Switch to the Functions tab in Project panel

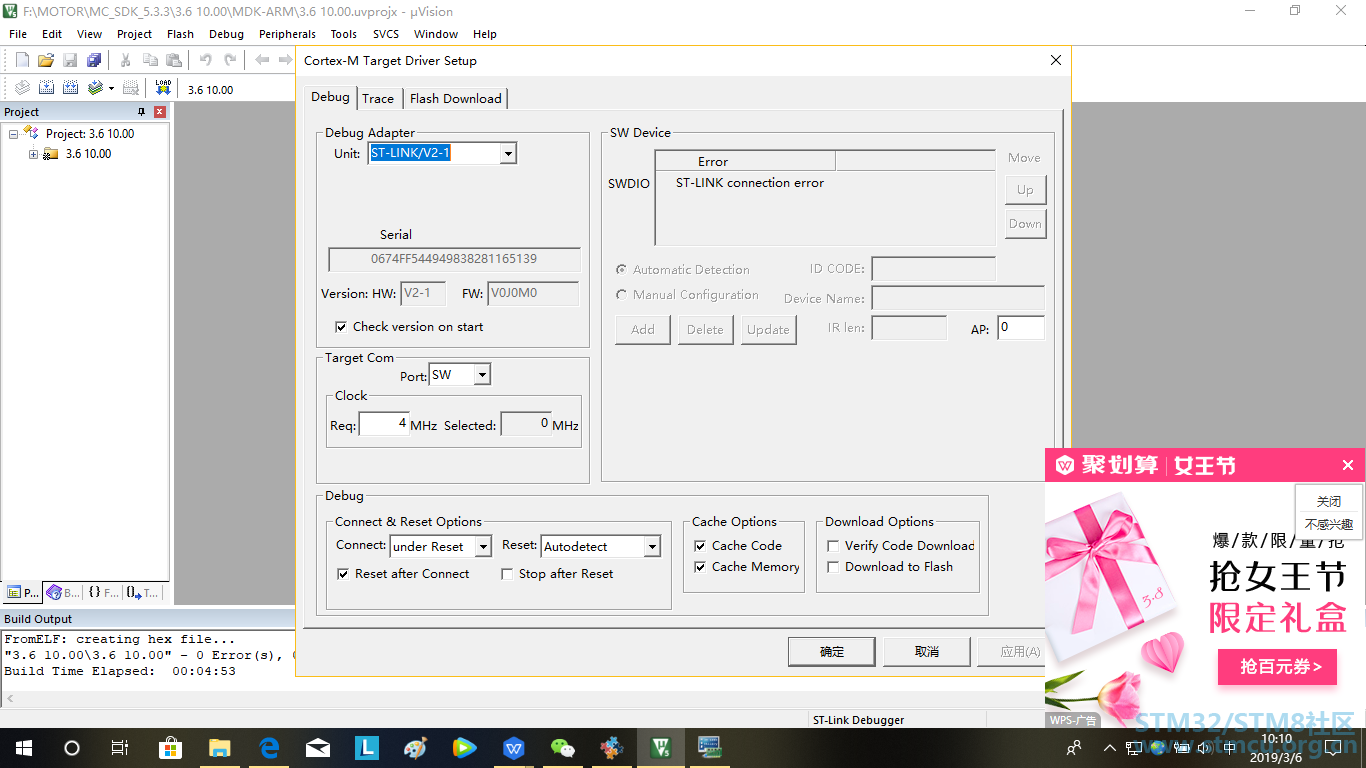103,593
